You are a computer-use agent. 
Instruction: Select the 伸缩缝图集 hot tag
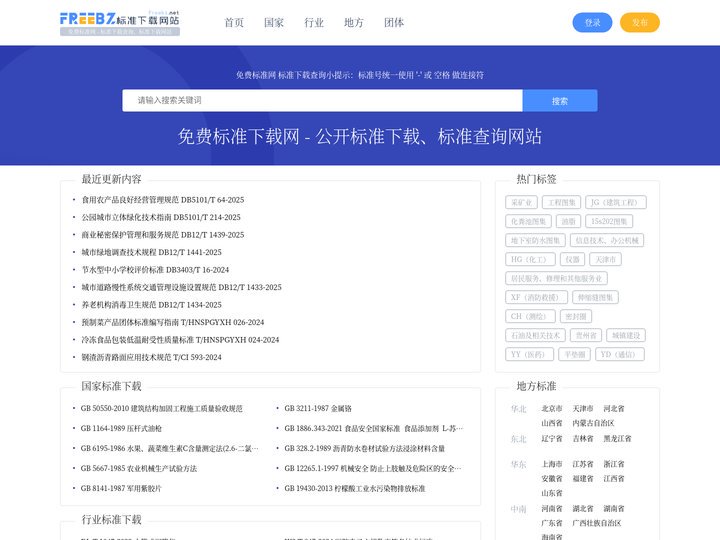click(596, 297)
